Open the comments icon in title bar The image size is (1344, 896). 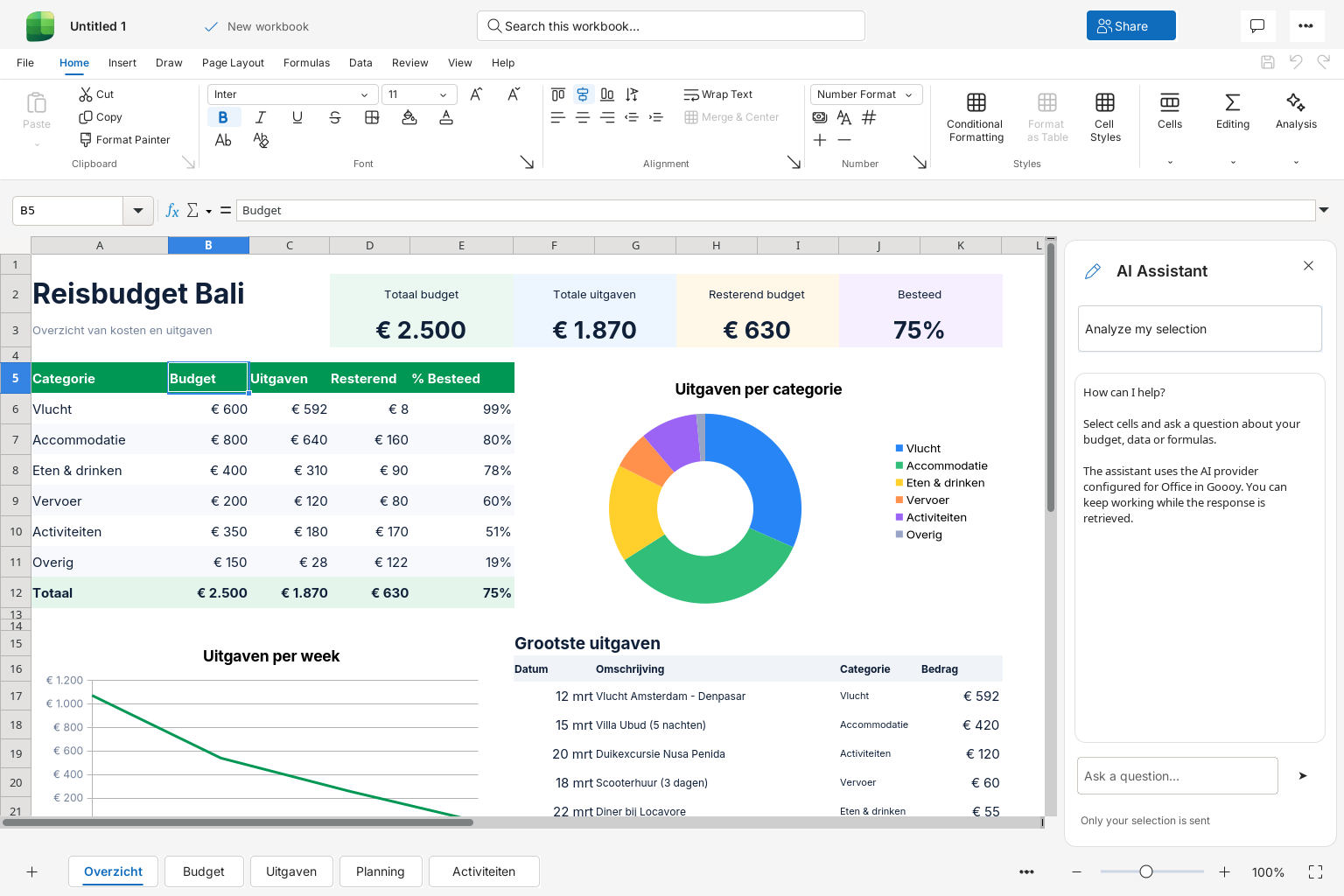1257,26
